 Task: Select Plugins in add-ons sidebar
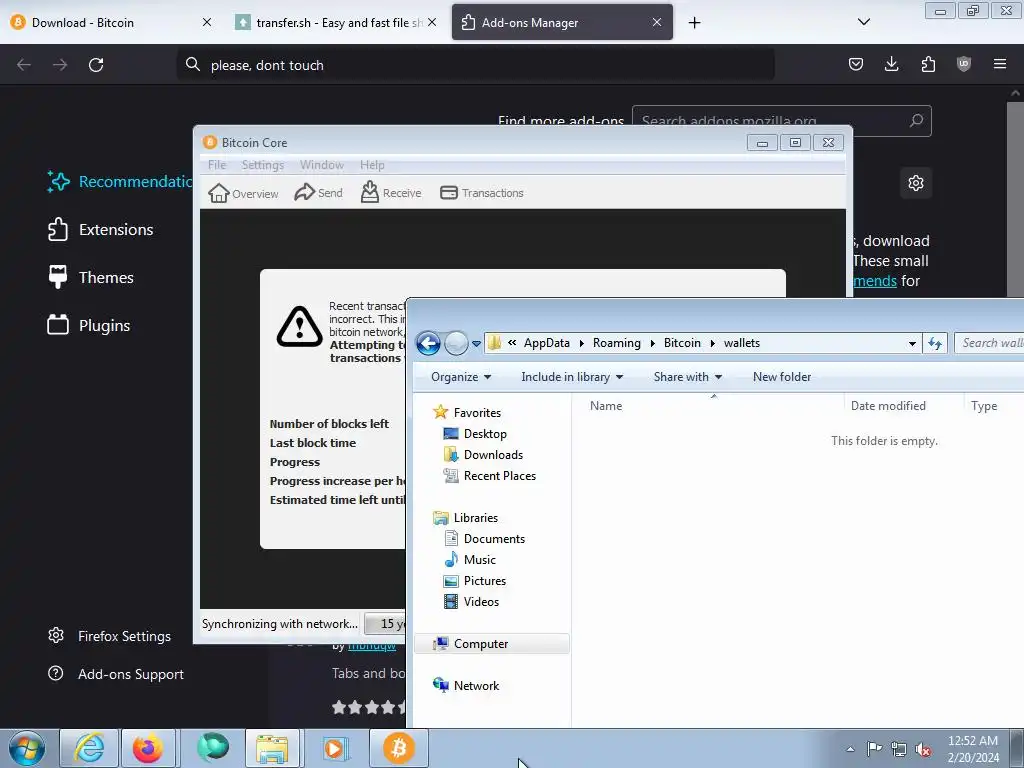pos(89,325)
